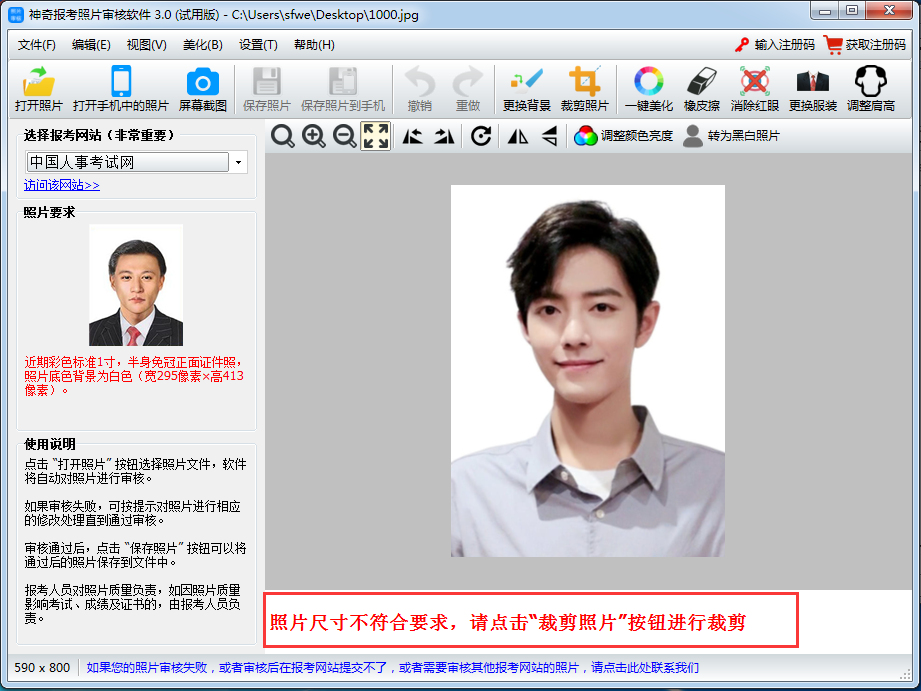
Task: Maximize the application window
Action: tap(852, 11)
